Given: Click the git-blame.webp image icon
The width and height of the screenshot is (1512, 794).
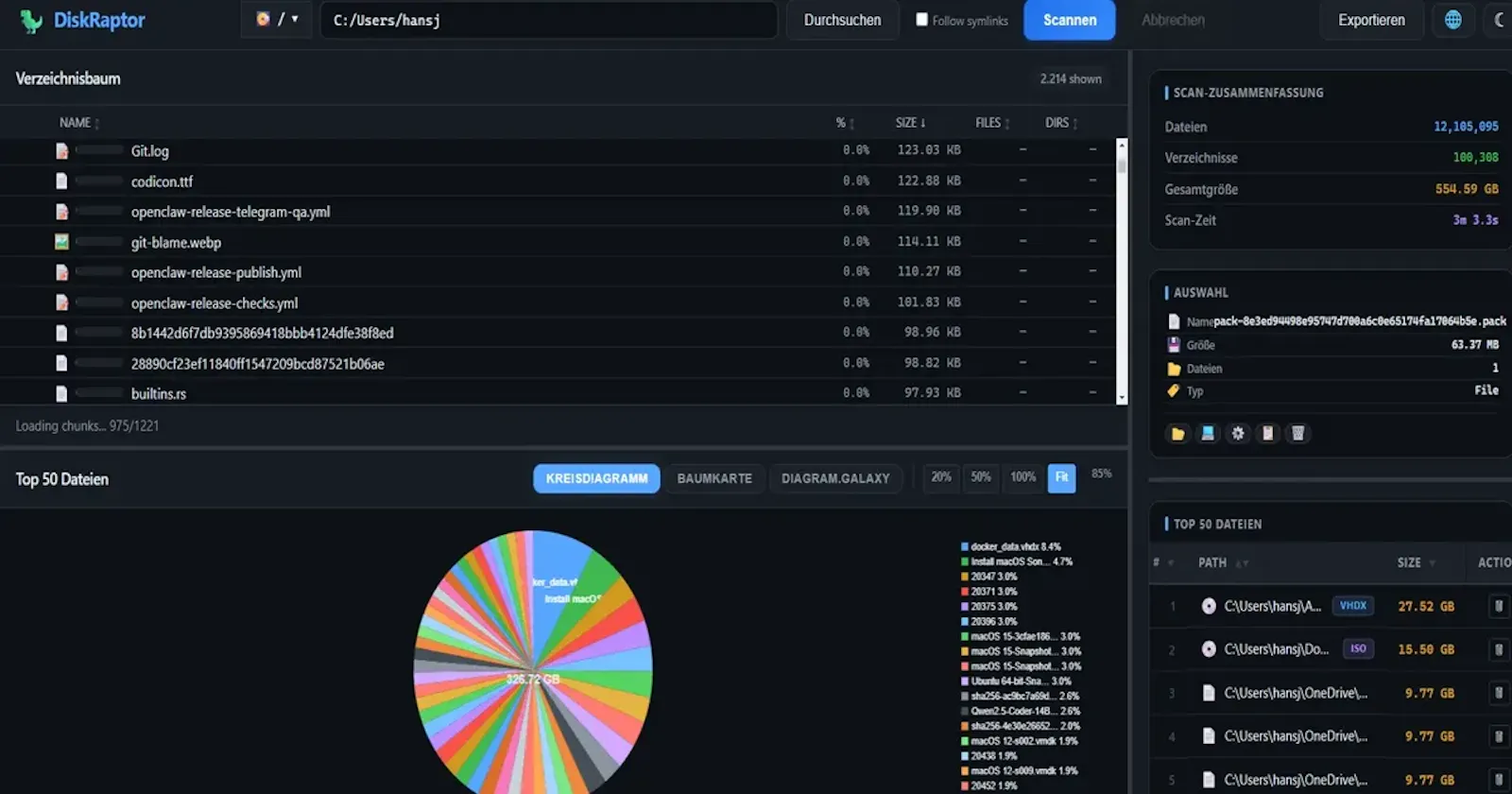Looking at the screenshot, I should pyautogui.click(x=61, y=242).
